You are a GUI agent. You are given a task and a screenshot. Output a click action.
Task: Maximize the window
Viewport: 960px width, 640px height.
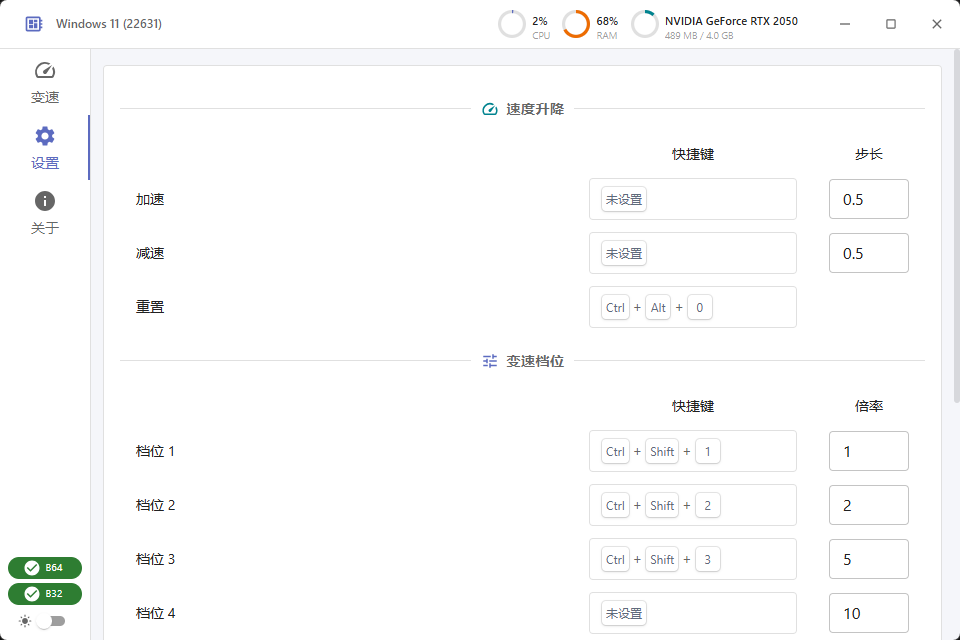coord(891,24)
